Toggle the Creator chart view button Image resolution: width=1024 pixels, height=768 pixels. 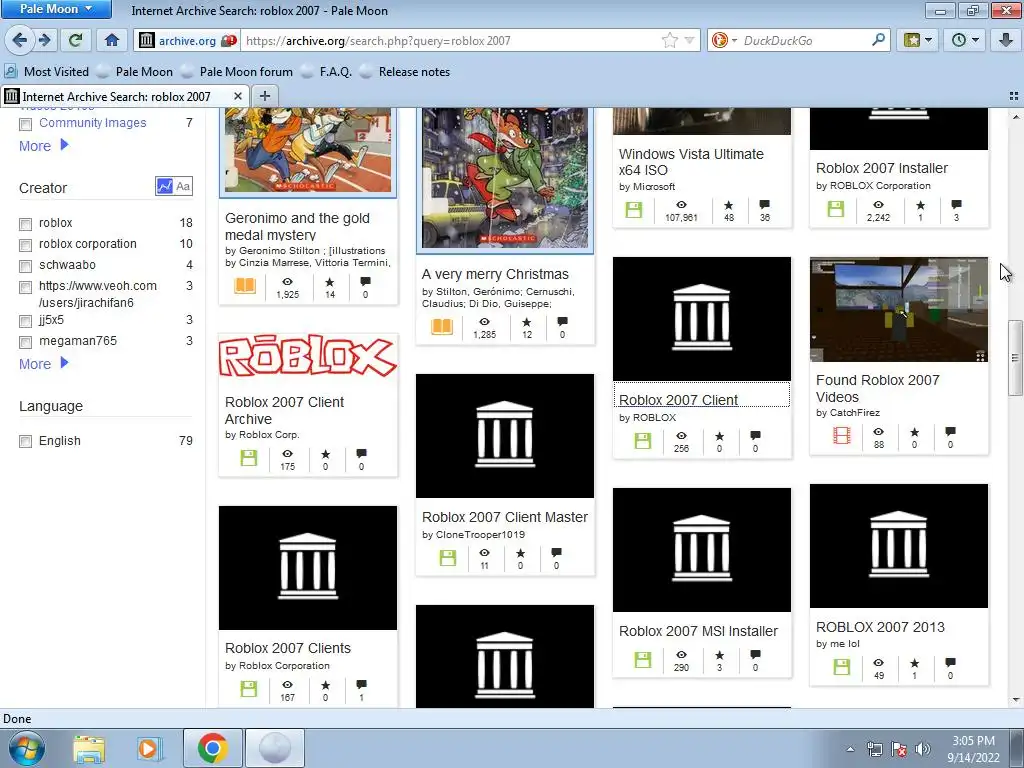(x=164, y=186)
